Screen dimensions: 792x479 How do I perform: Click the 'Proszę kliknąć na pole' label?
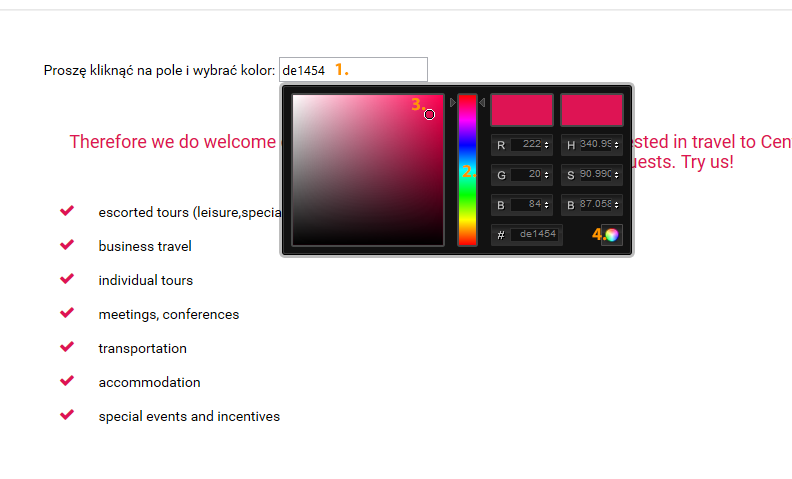(x=159, y=70)
